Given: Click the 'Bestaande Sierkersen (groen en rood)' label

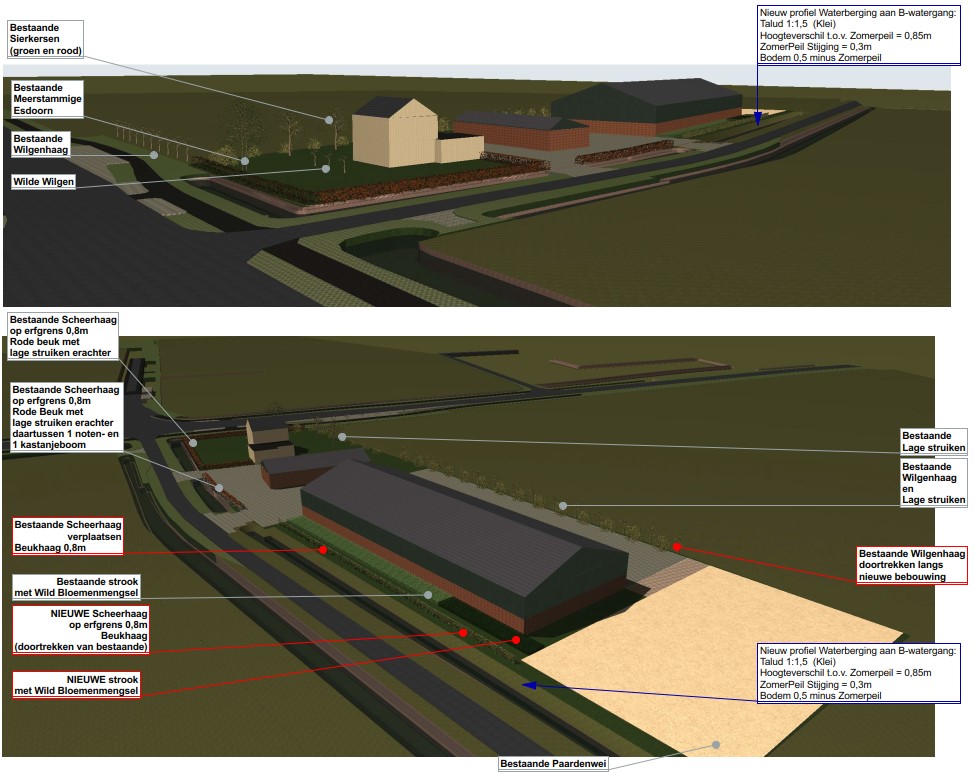Looking at the screenshot, I should [45, 39].
